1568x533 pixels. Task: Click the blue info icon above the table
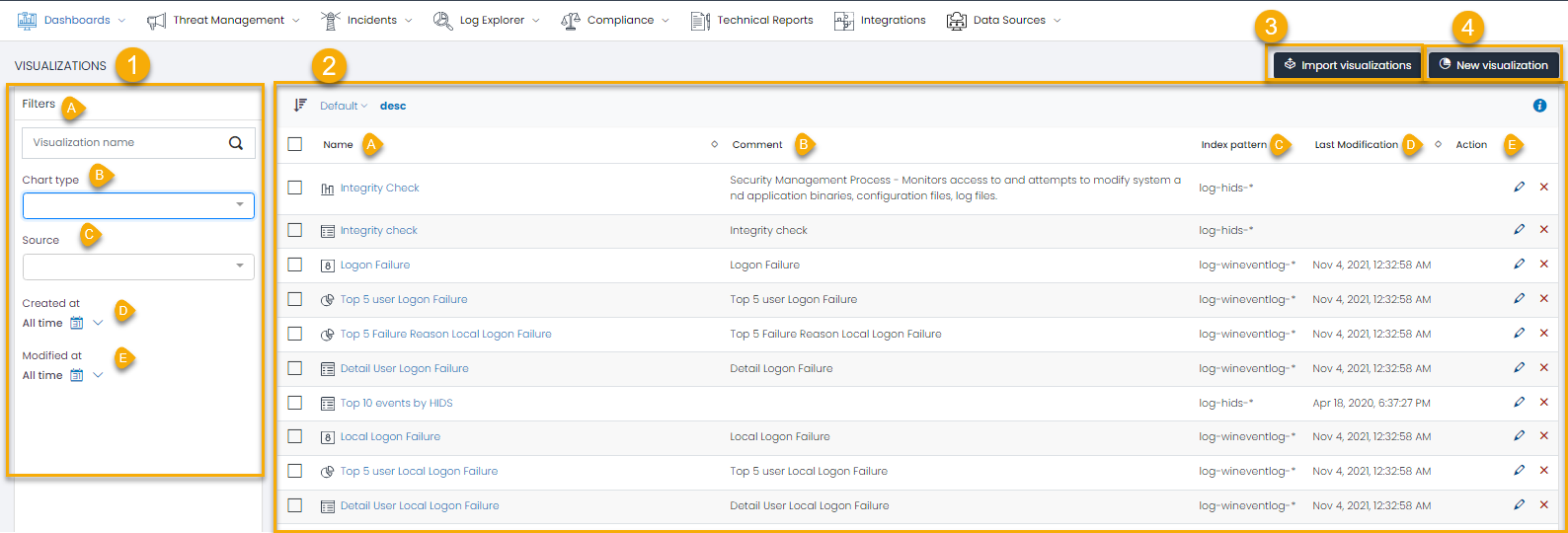tap(1539, 106)
